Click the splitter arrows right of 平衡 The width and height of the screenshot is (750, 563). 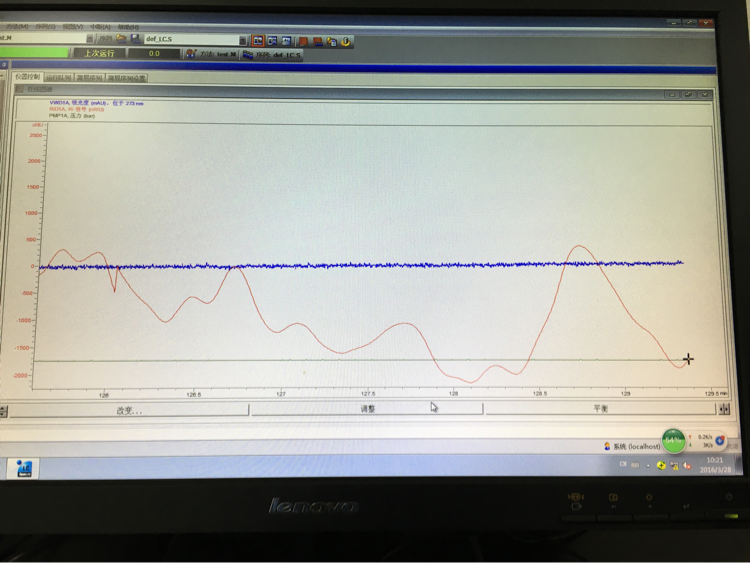(724, 409)
